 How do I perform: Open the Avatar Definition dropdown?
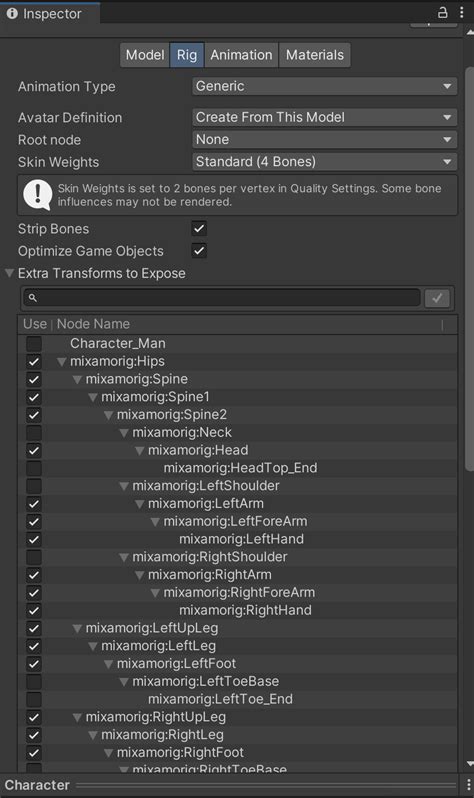[x=324, y=118]
